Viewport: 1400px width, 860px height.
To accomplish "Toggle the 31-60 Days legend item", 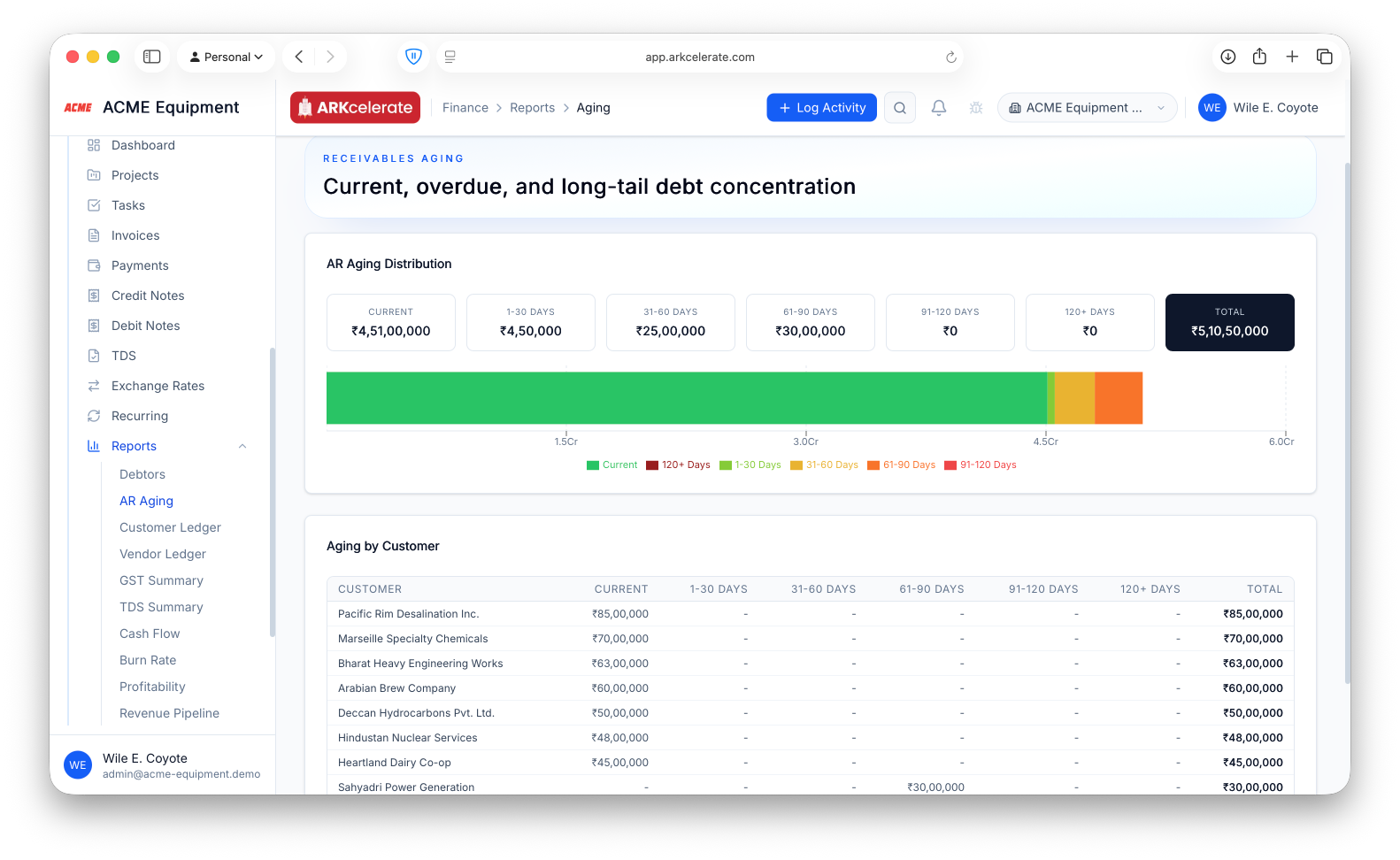I will (824, 465).
